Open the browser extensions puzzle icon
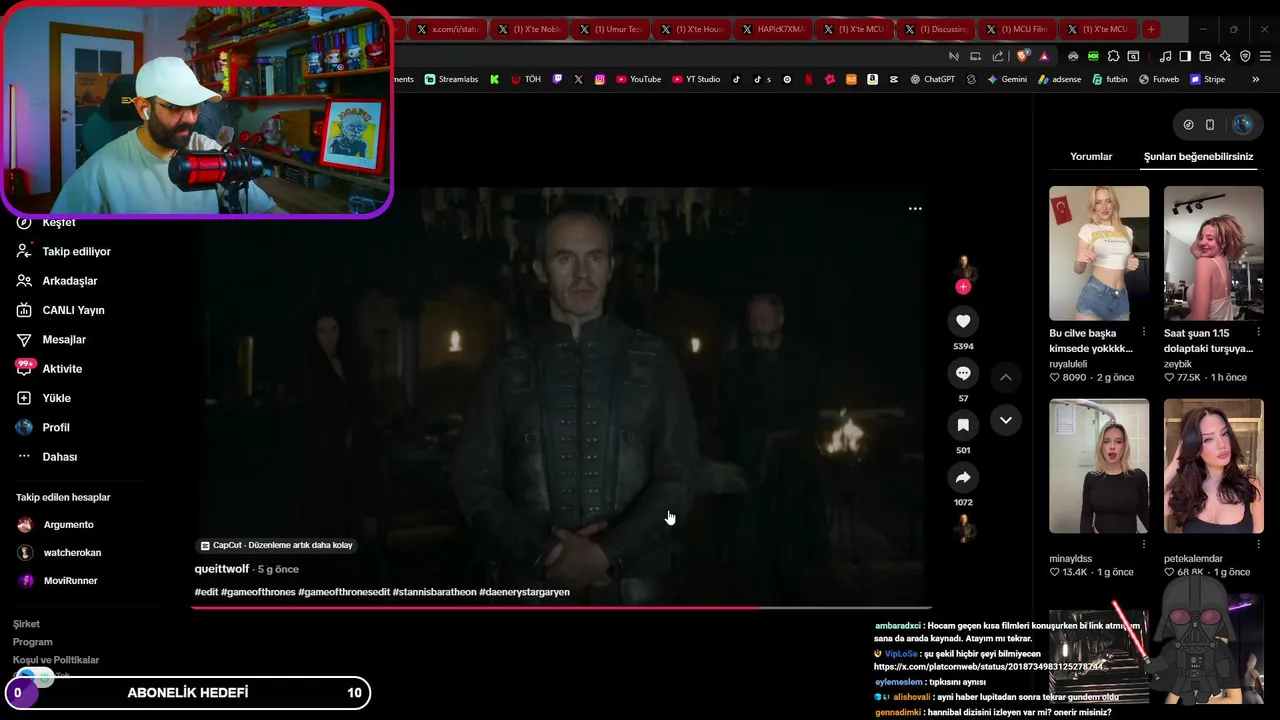 point(1113,56)
